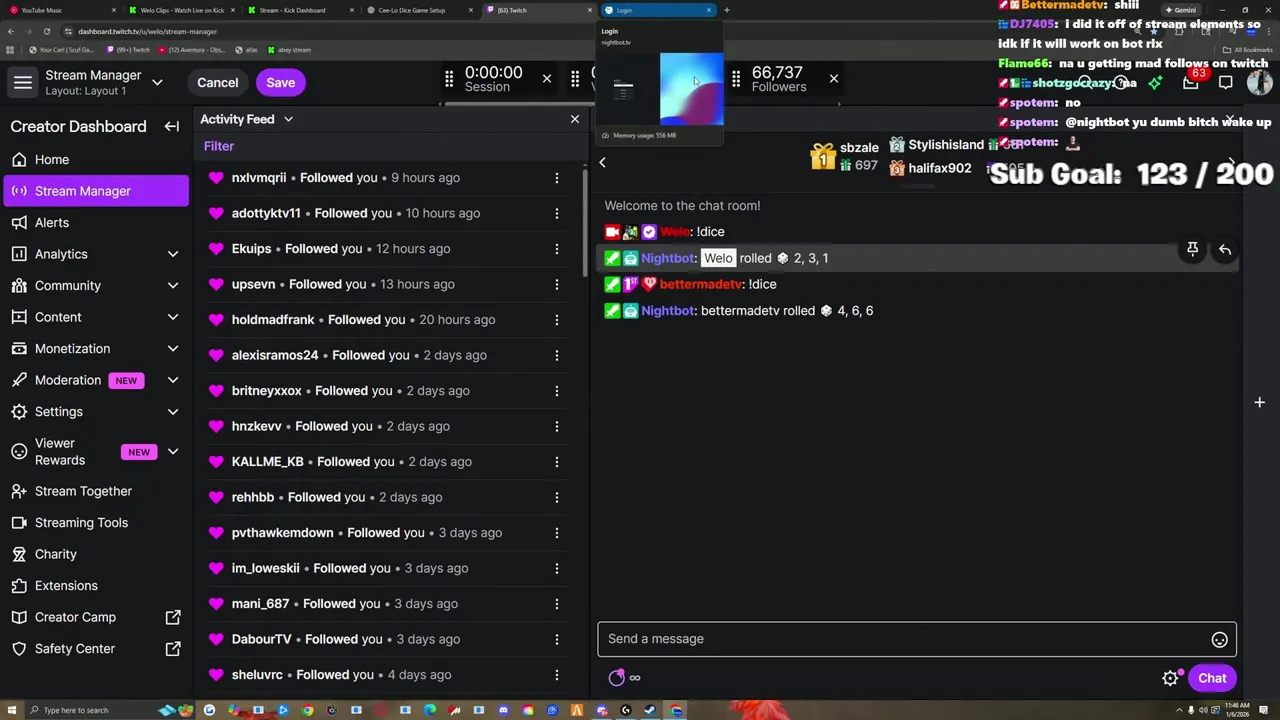Collapse the chat panel arrow
1280x720 pixels.
pyautogui.click(x=602, y=162)
